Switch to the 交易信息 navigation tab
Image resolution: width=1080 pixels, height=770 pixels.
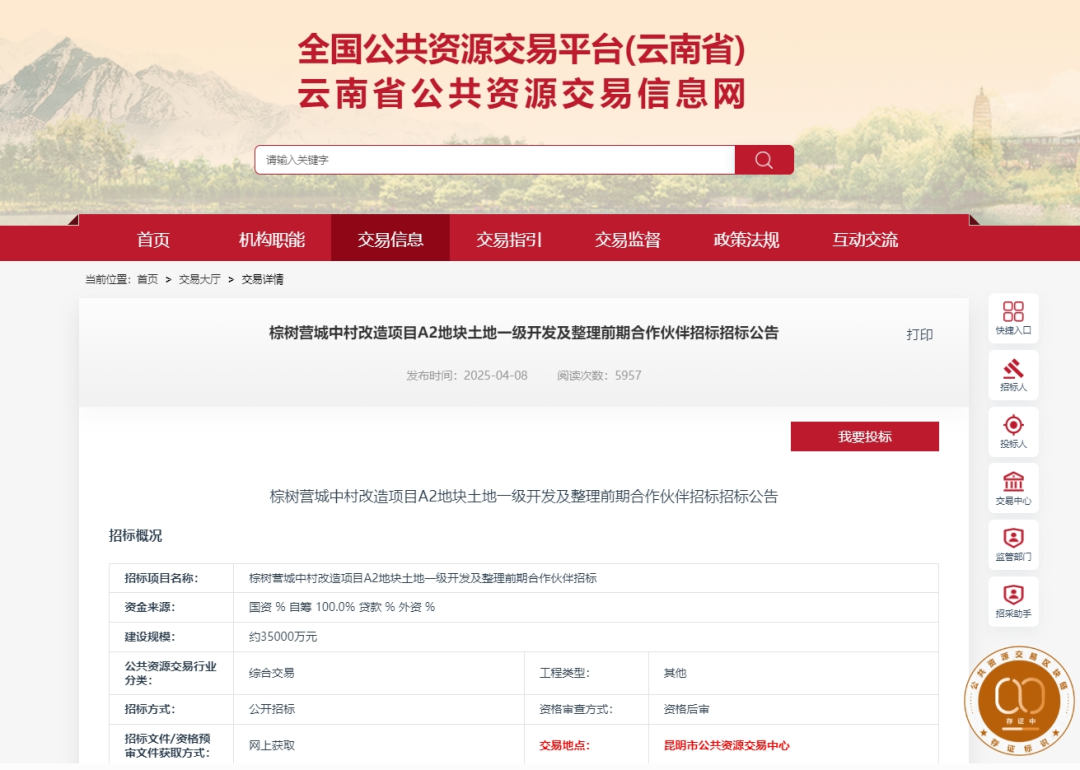pyautogui.click(x=390, y=239)
